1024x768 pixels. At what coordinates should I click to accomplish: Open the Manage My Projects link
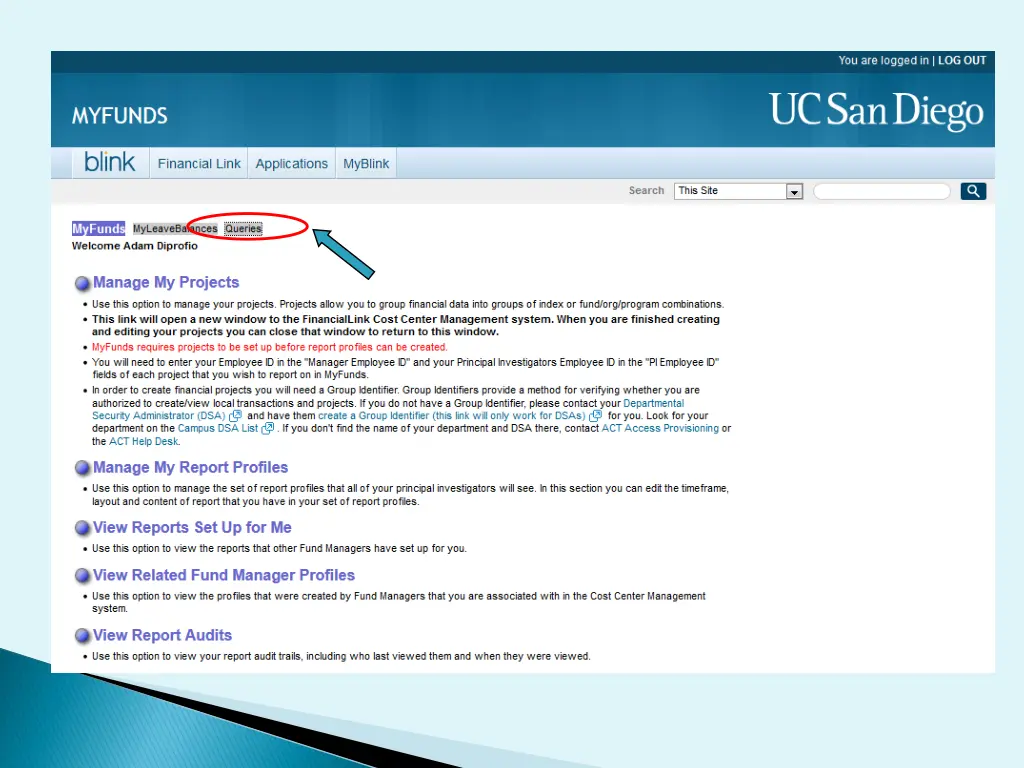click(166, 282)
